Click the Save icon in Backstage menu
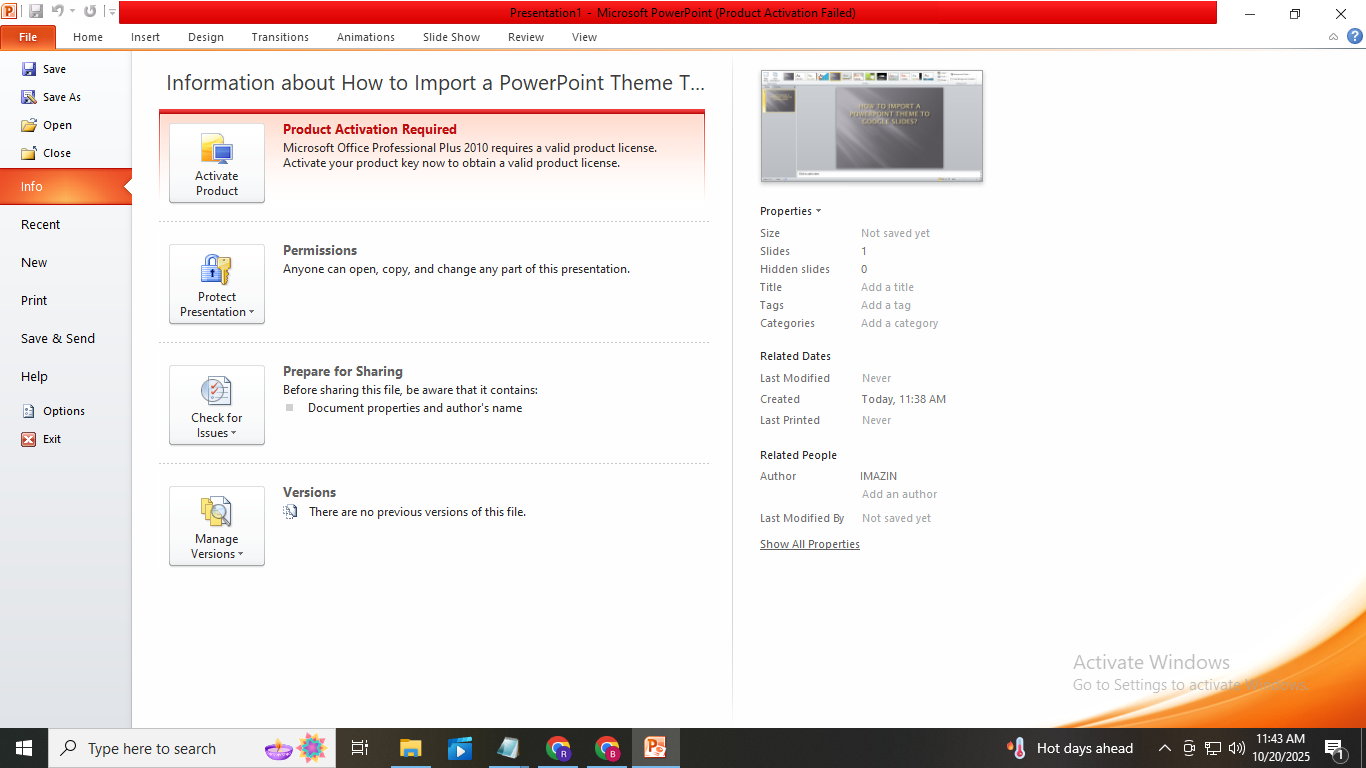The width and height of the screenshot is (1366, 768). pos(29,69)
